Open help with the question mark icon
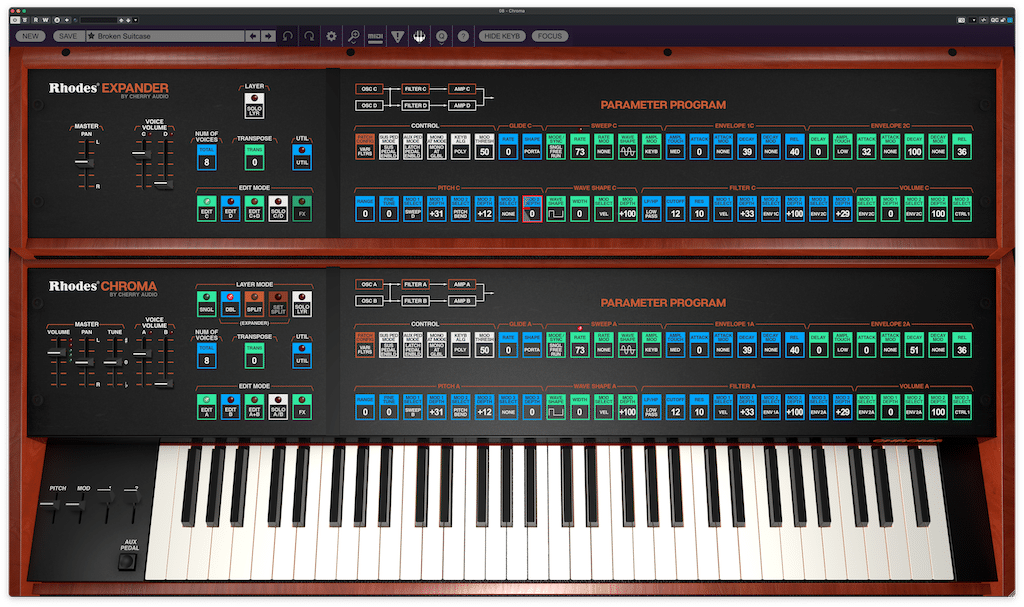The height and width of the screenshot is (607, 1024). 463,36
